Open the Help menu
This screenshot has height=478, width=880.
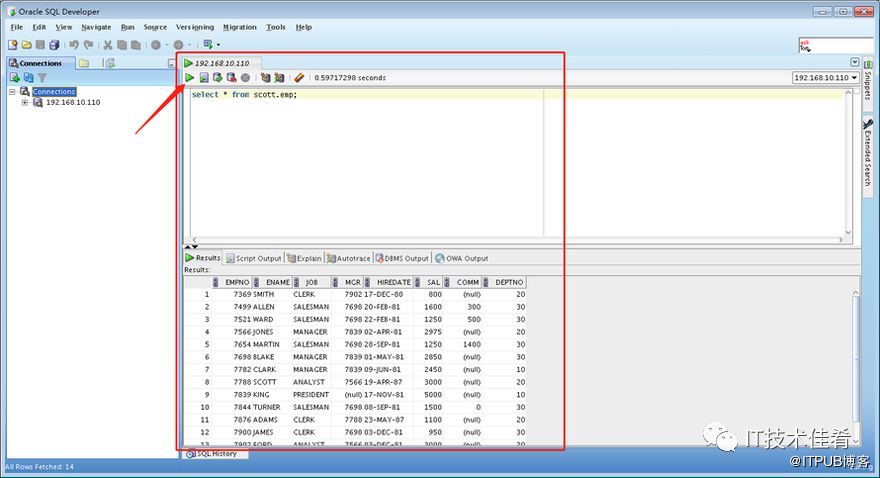click(304, 27)
